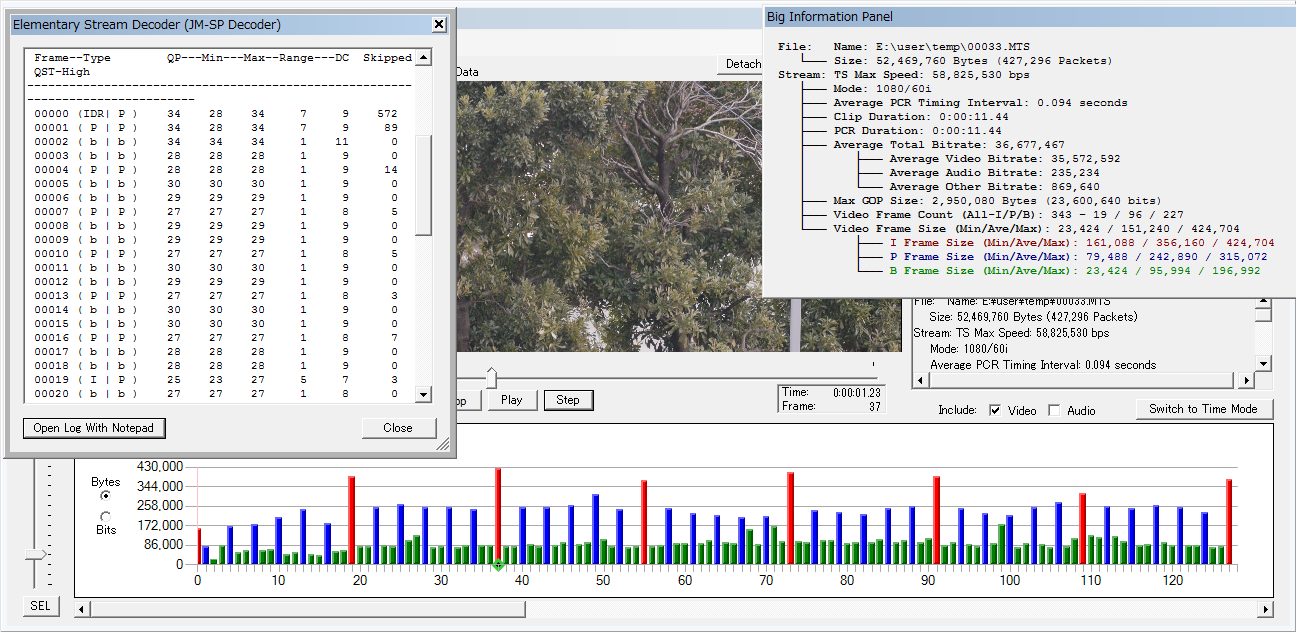Click Switch to Time Mode
This screenshot has height=632, width=1296.
[x=1203, y=409]
